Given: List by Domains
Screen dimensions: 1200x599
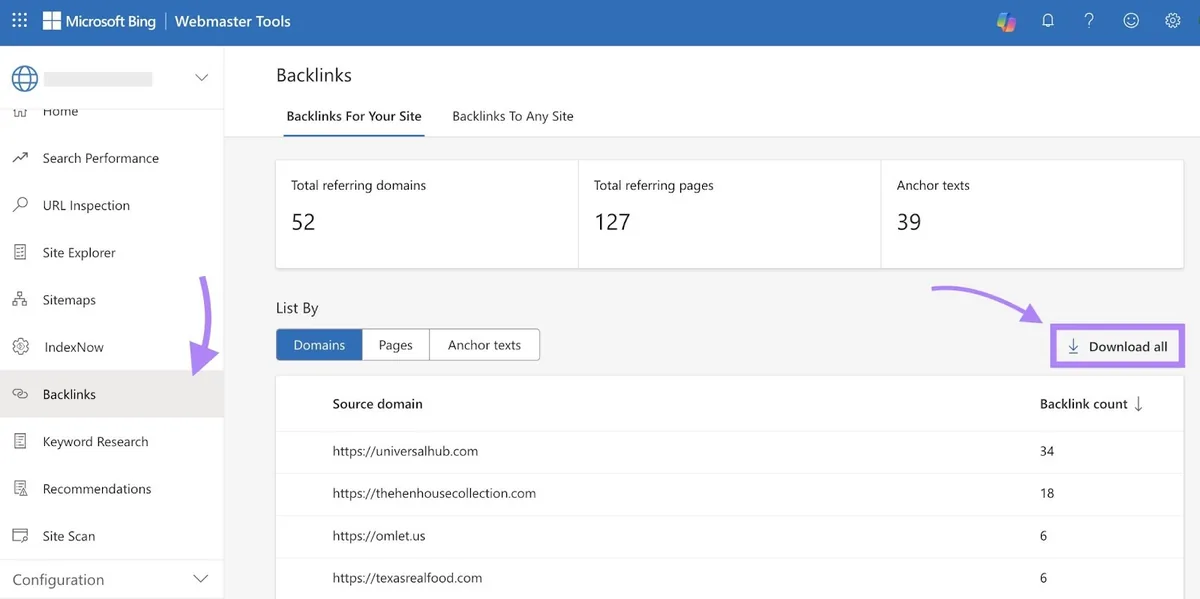Looking at the screenshot, I should point(319,345).
